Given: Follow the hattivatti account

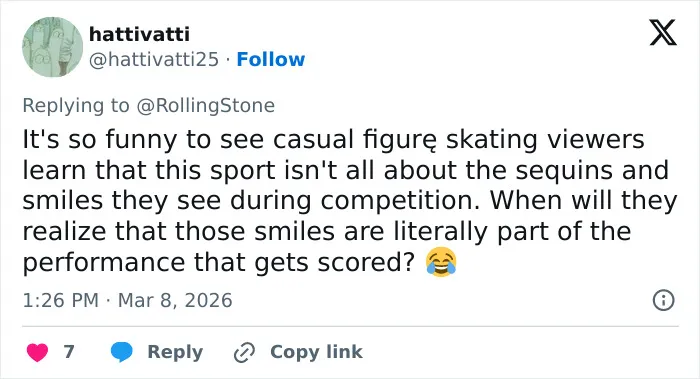Looking at the screenshot, I should pyautogui.click(x=271, y=59).
